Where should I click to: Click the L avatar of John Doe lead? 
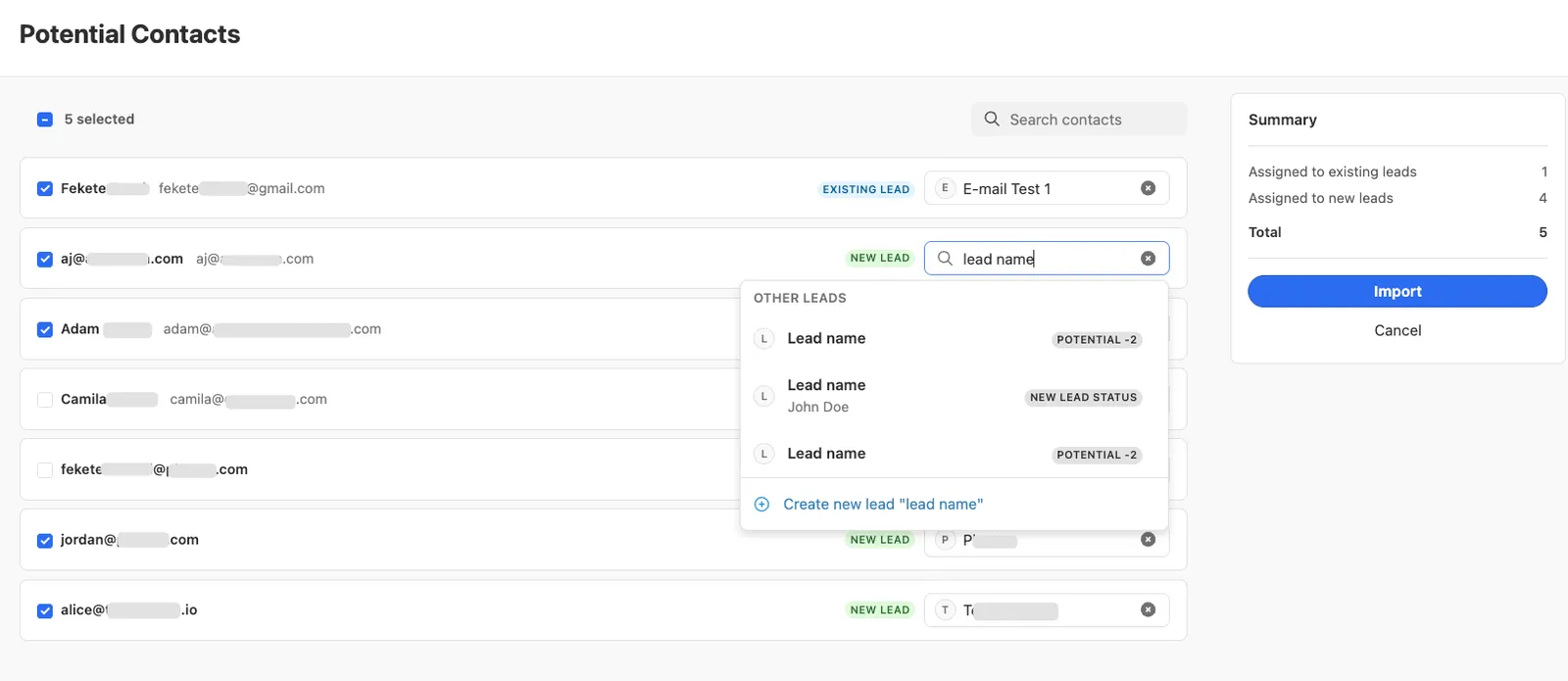tap(764, 396)
